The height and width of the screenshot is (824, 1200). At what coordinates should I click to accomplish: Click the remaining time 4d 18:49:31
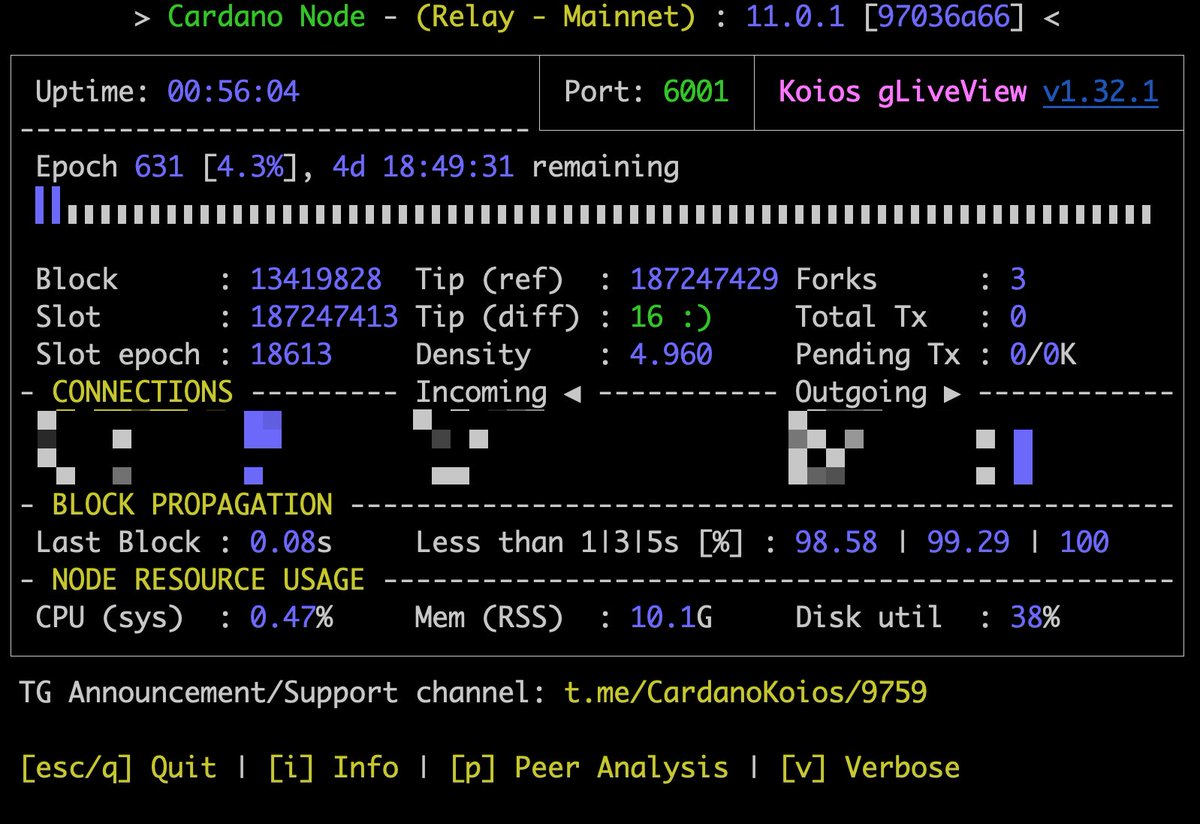[x=423, y=166]
